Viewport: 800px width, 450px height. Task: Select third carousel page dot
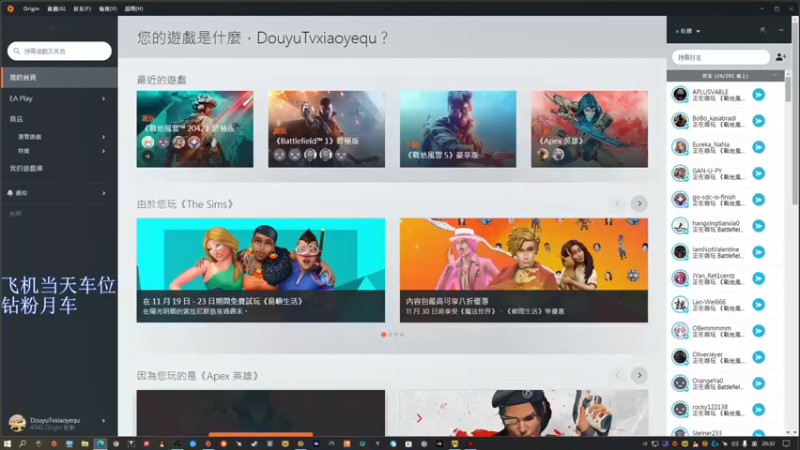(396, 335)
